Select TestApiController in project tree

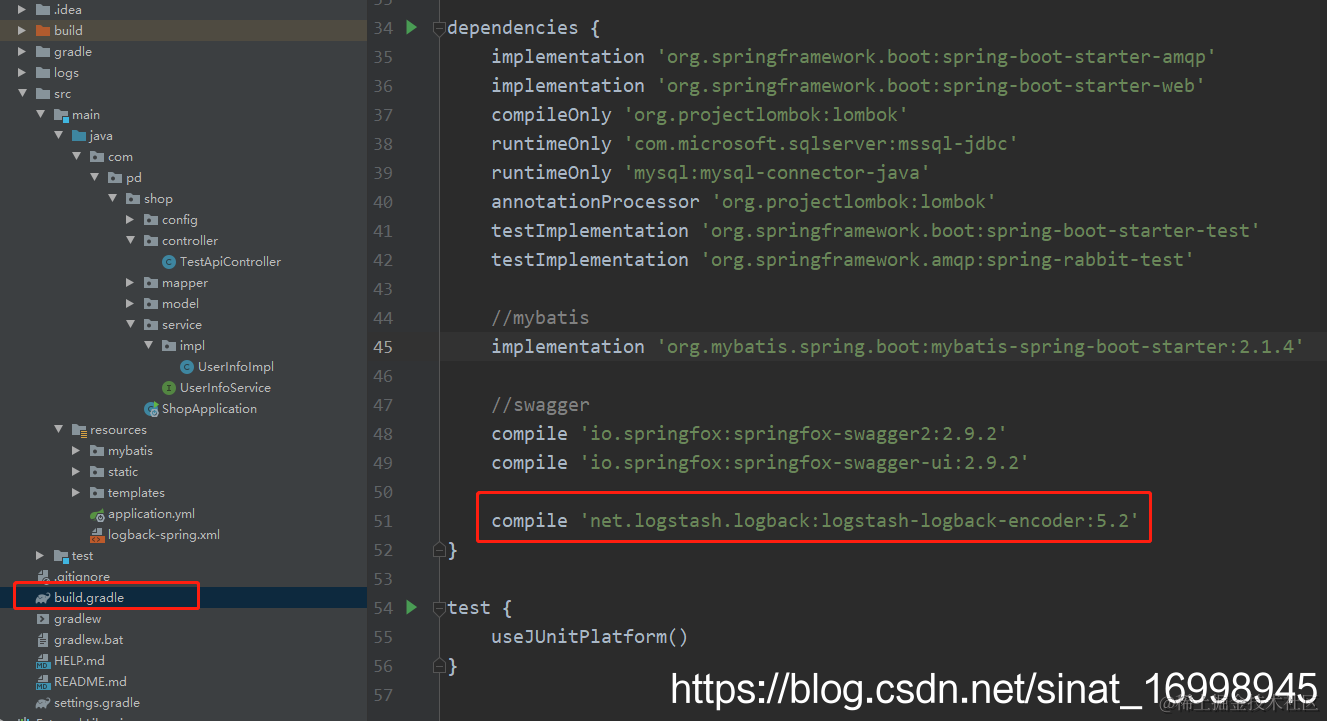230,262
